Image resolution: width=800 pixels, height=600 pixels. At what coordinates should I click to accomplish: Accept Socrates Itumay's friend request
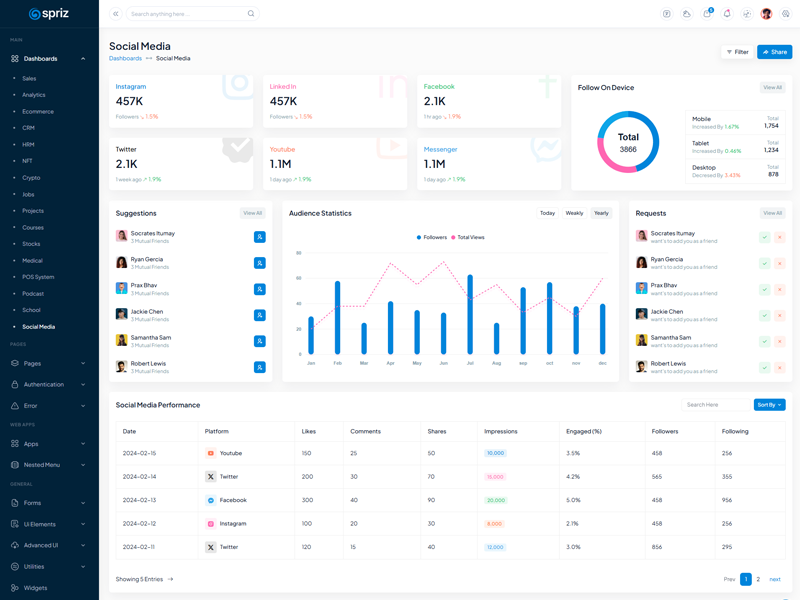(x=764, y=237)
